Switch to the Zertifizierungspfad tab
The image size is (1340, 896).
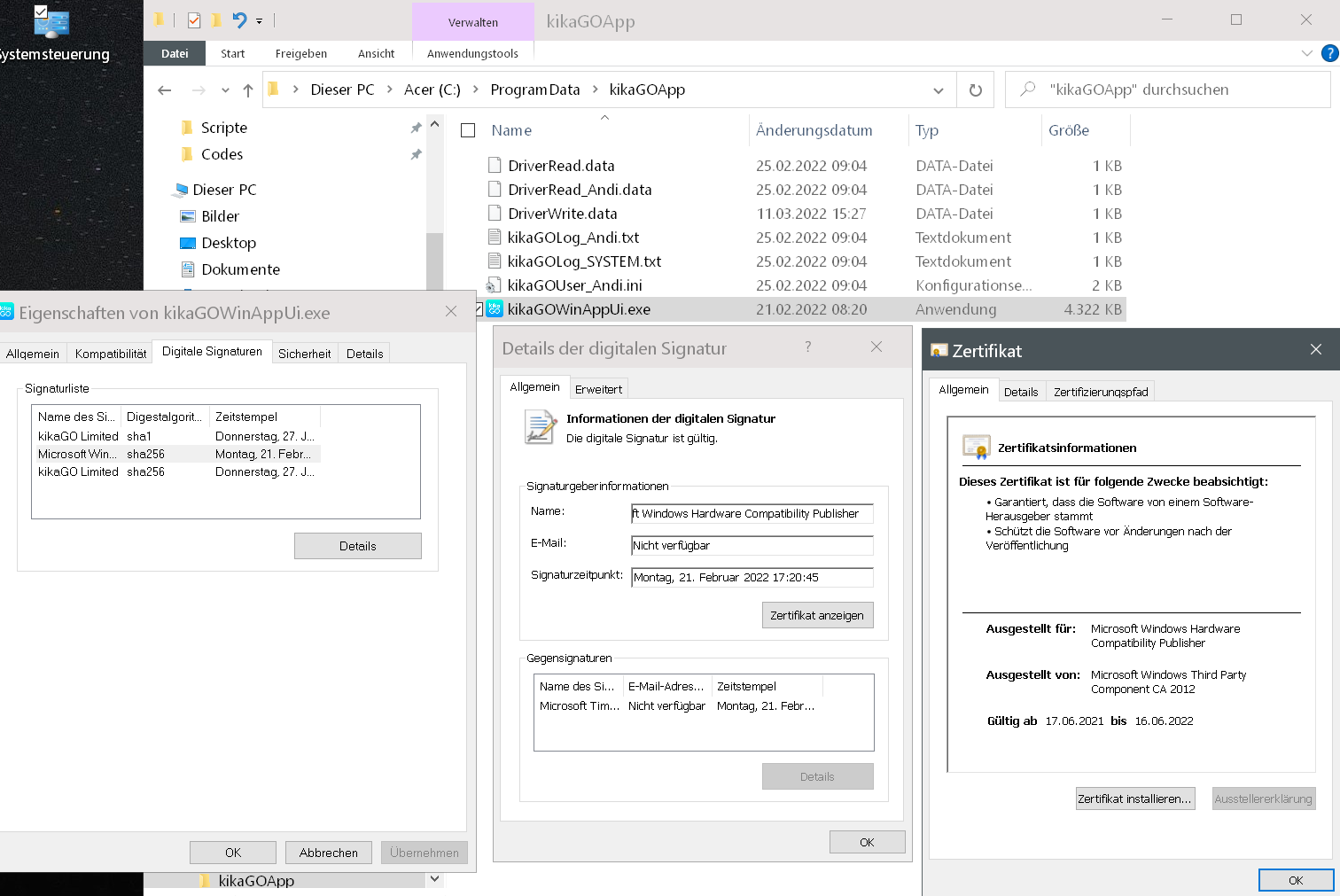coord(1100,392)
